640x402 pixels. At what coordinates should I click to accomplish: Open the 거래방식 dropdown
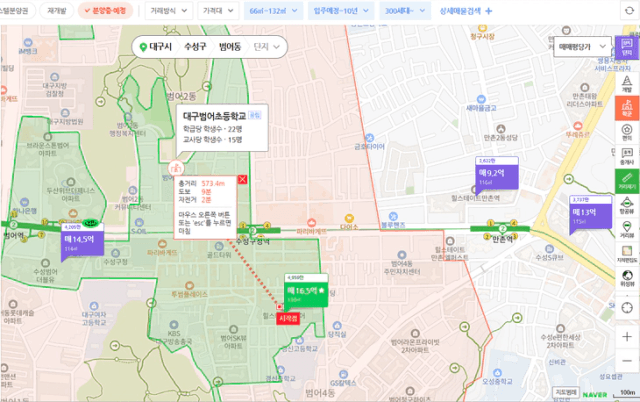[168, 11]
